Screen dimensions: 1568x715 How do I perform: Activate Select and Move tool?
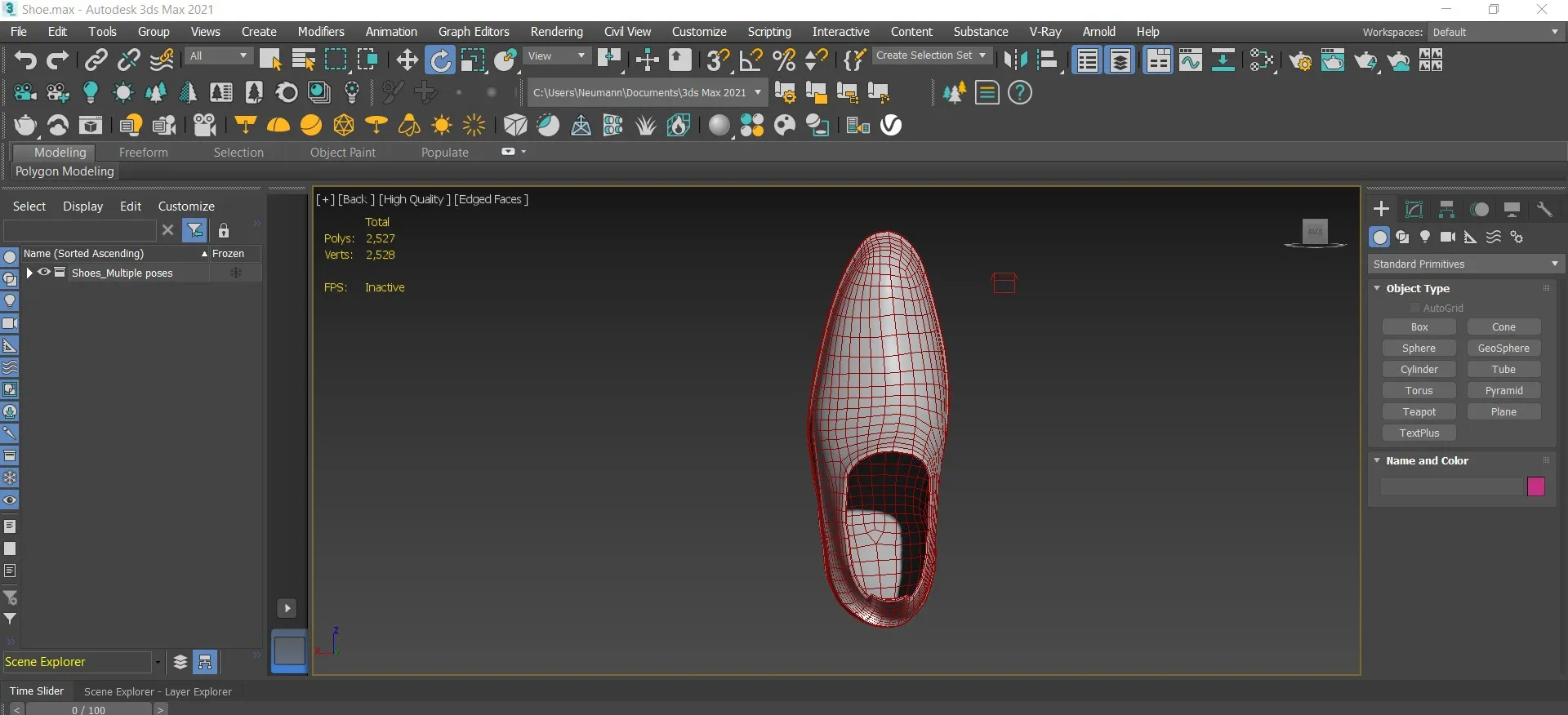tap(407, 60)
